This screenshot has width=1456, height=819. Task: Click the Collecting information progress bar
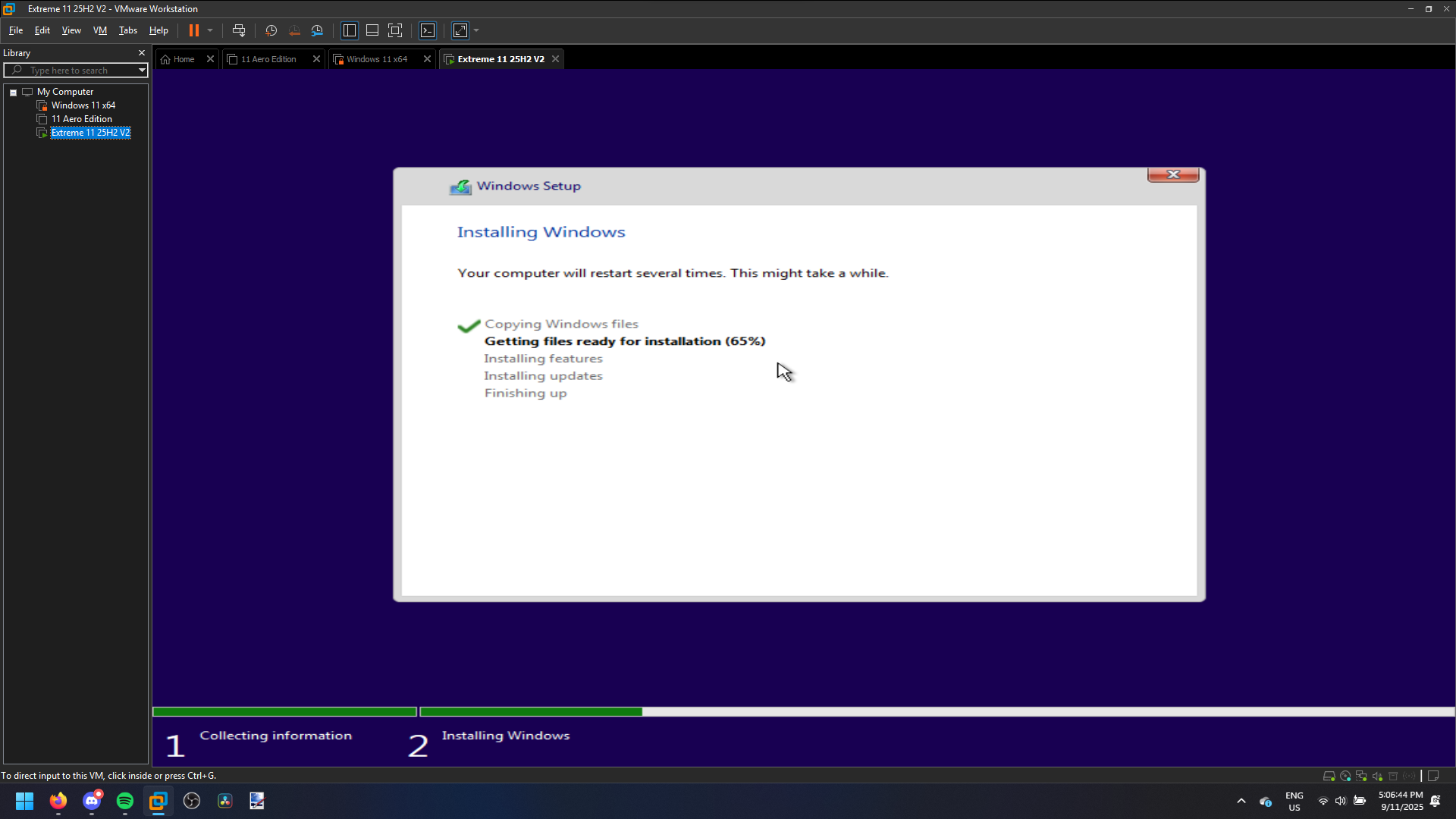tap(284, 712)
